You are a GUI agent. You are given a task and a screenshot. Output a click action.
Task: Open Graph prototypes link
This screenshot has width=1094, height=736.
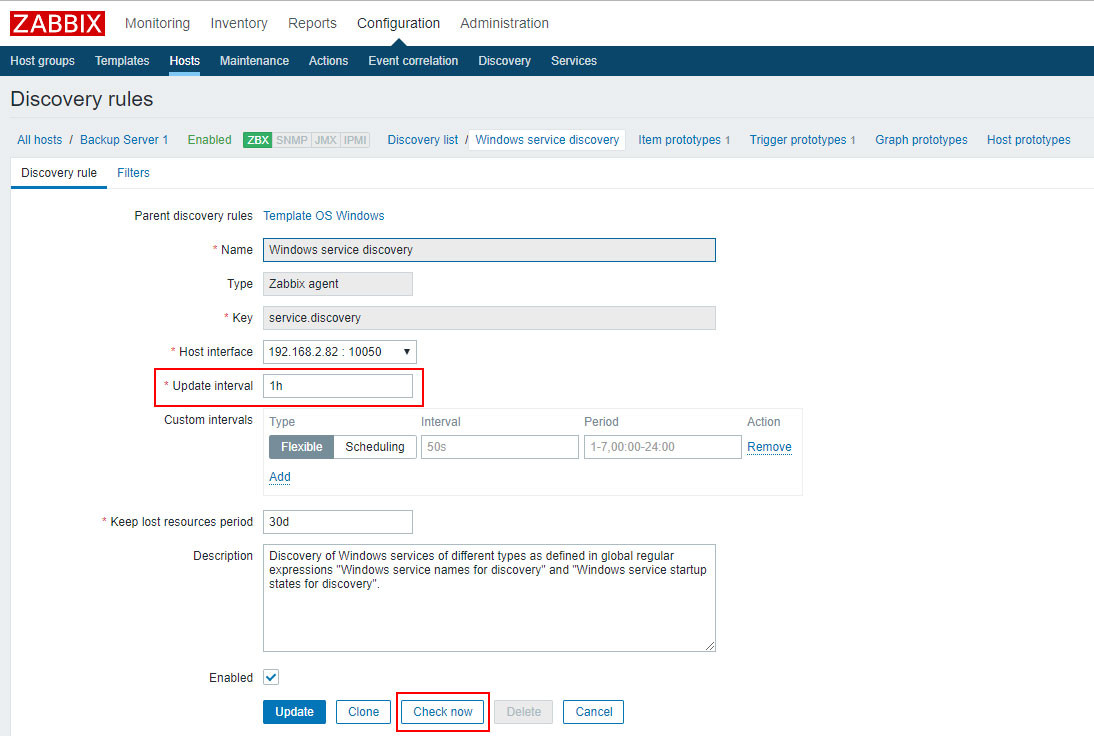921,140
